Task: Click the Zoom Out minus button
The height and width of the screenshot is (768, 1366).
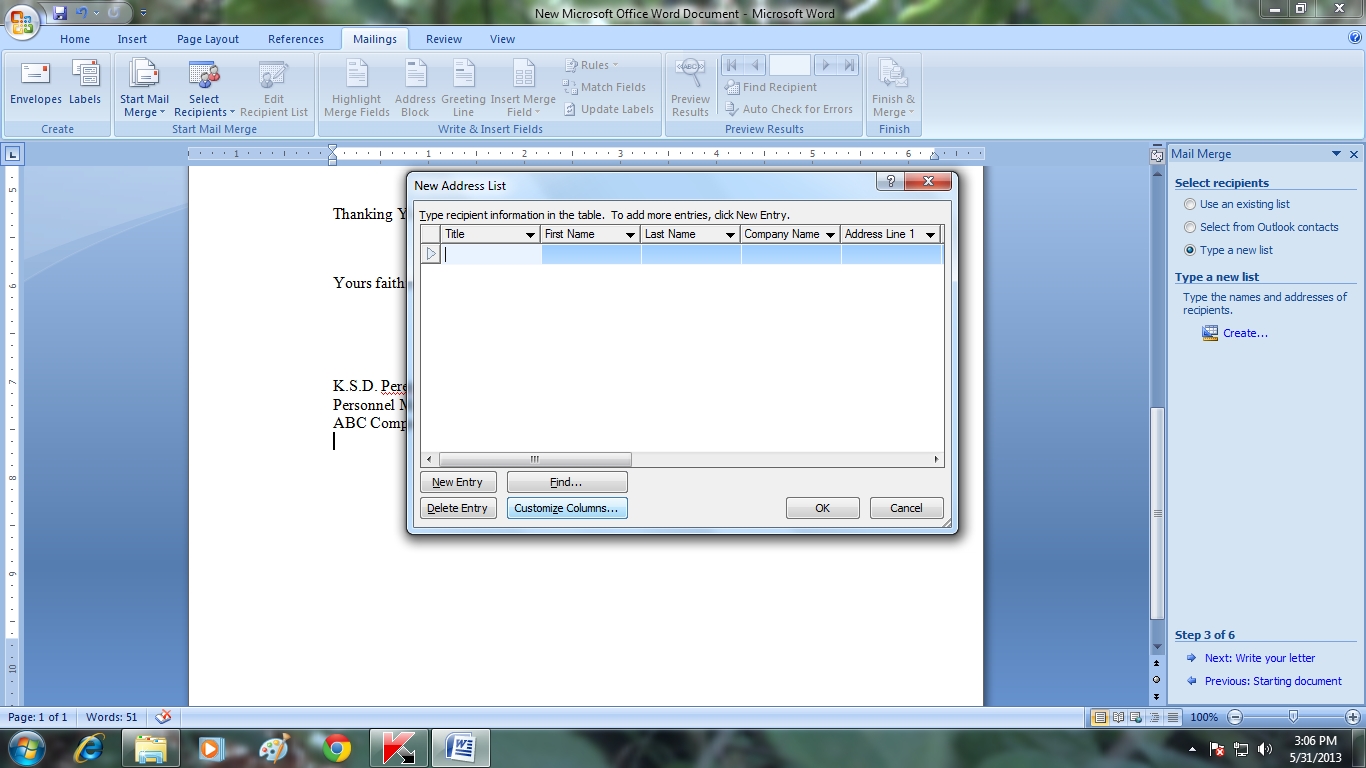Action: pyautogui.click(x=1235, y=717)
